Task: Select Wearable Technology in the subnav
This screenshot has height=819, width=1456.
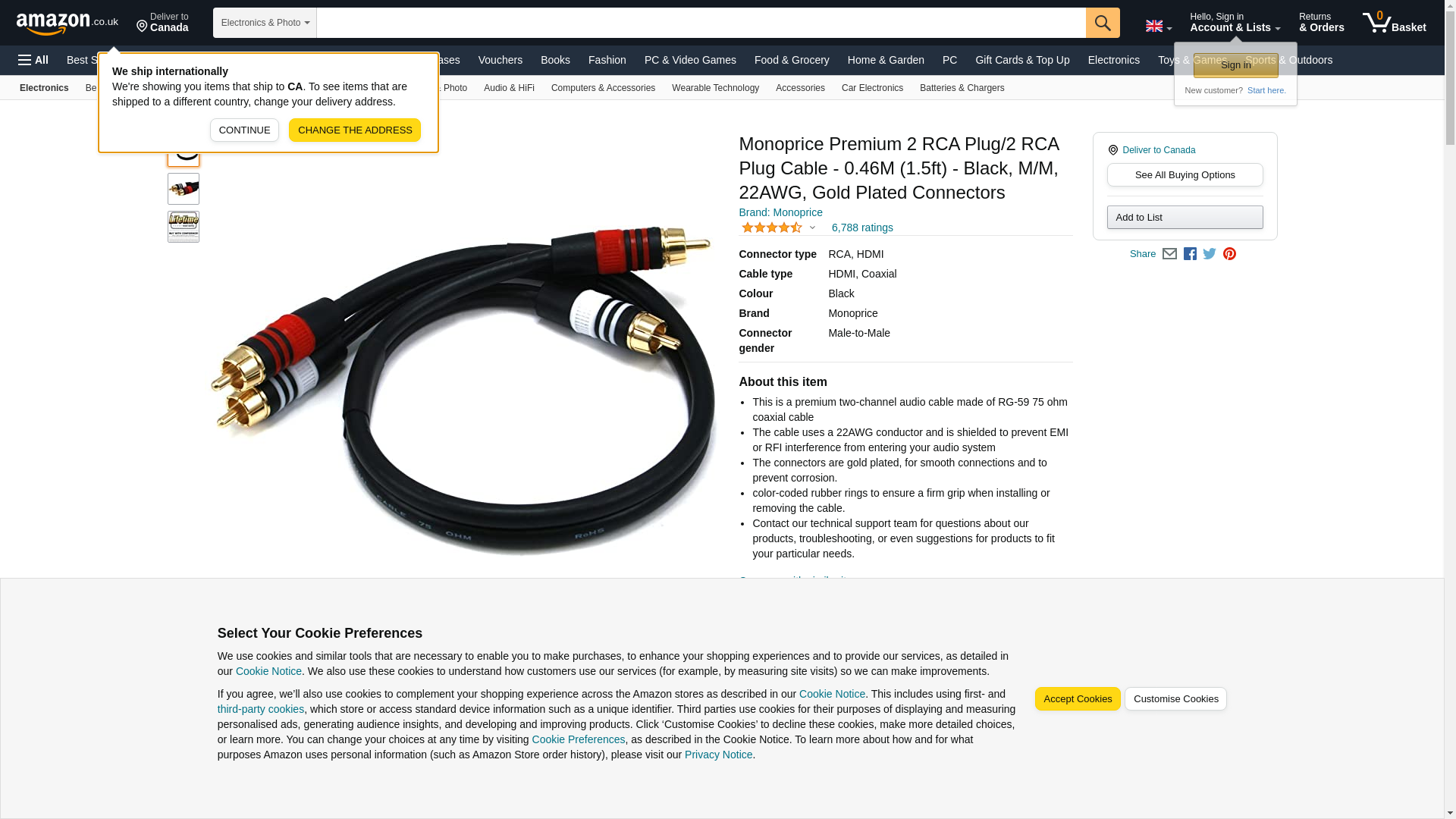Action: point(715,88)
